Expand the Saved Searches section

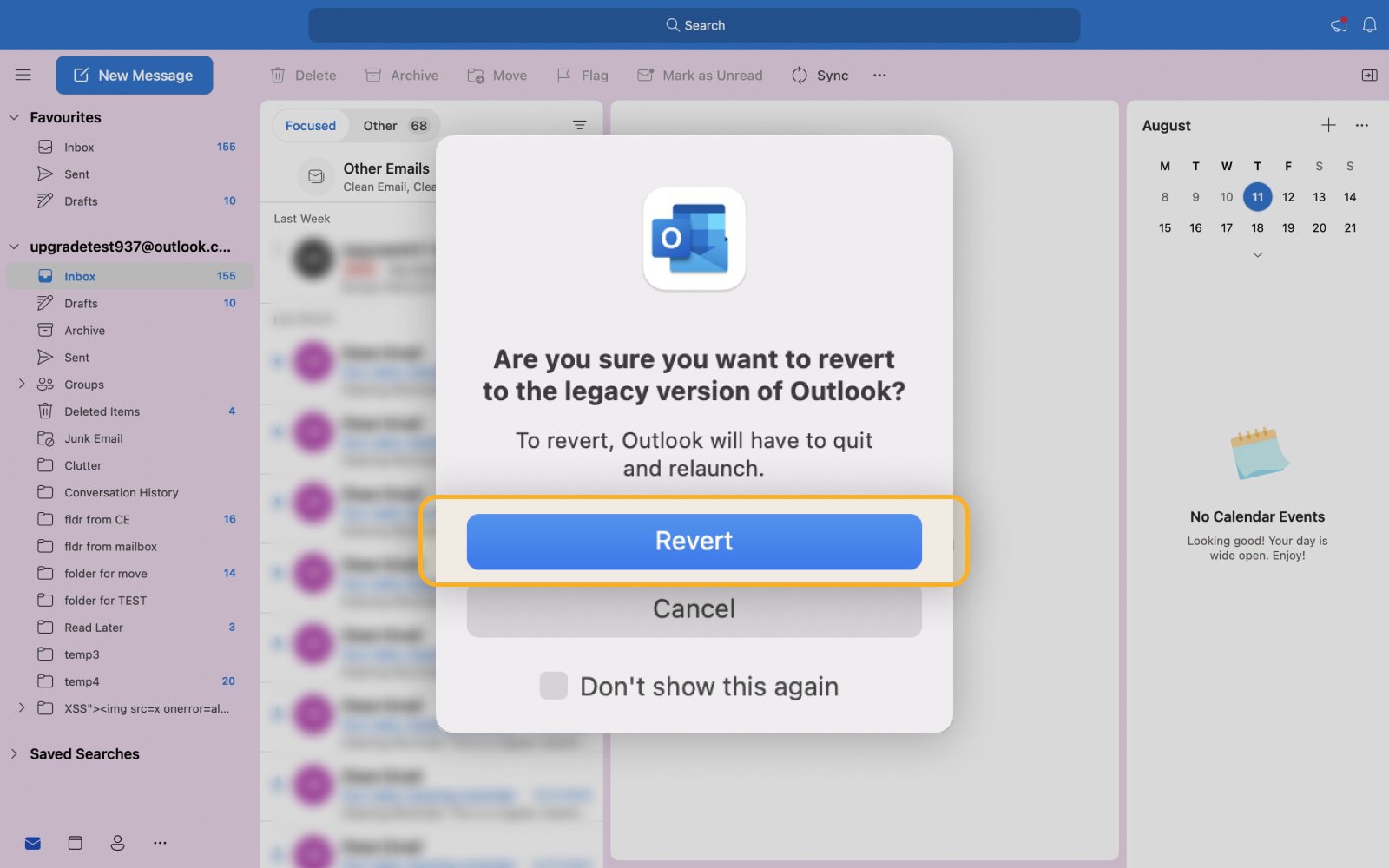(14, 754)
